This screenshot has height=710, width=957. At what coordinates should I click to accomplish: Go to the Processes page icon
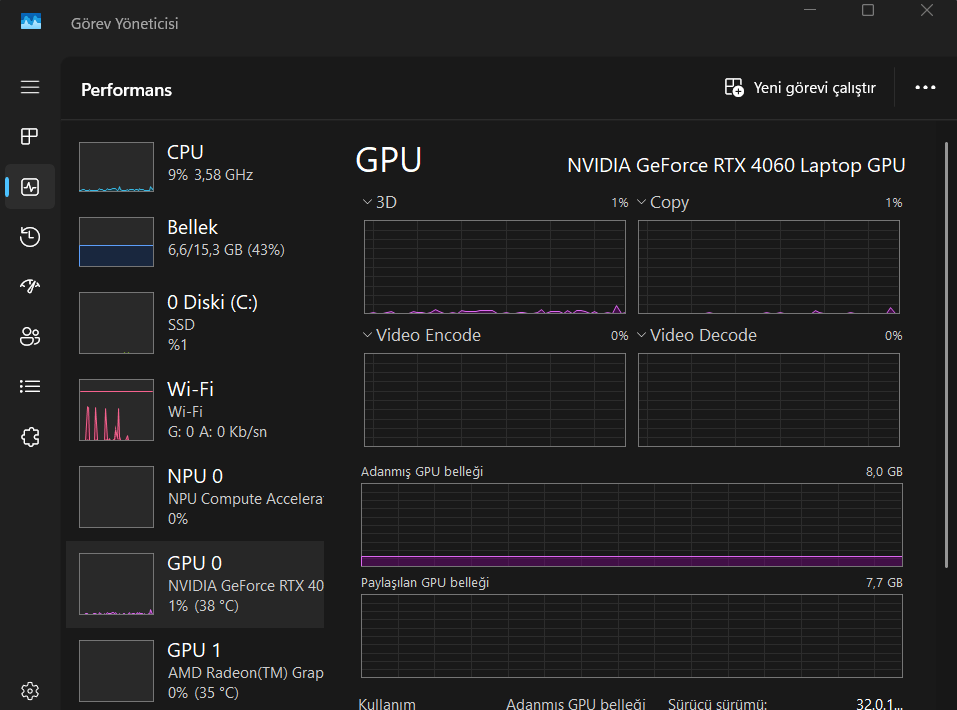pos(30,136)
